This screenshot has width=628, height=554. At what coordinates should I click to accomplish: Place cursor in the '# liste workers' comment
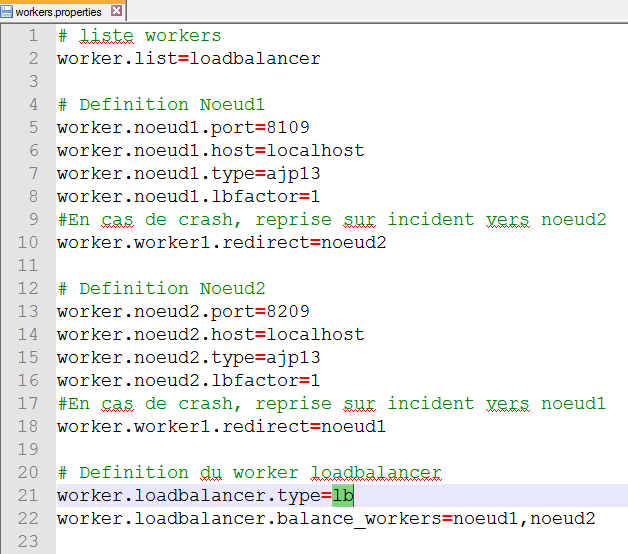[x=139, y=36]
